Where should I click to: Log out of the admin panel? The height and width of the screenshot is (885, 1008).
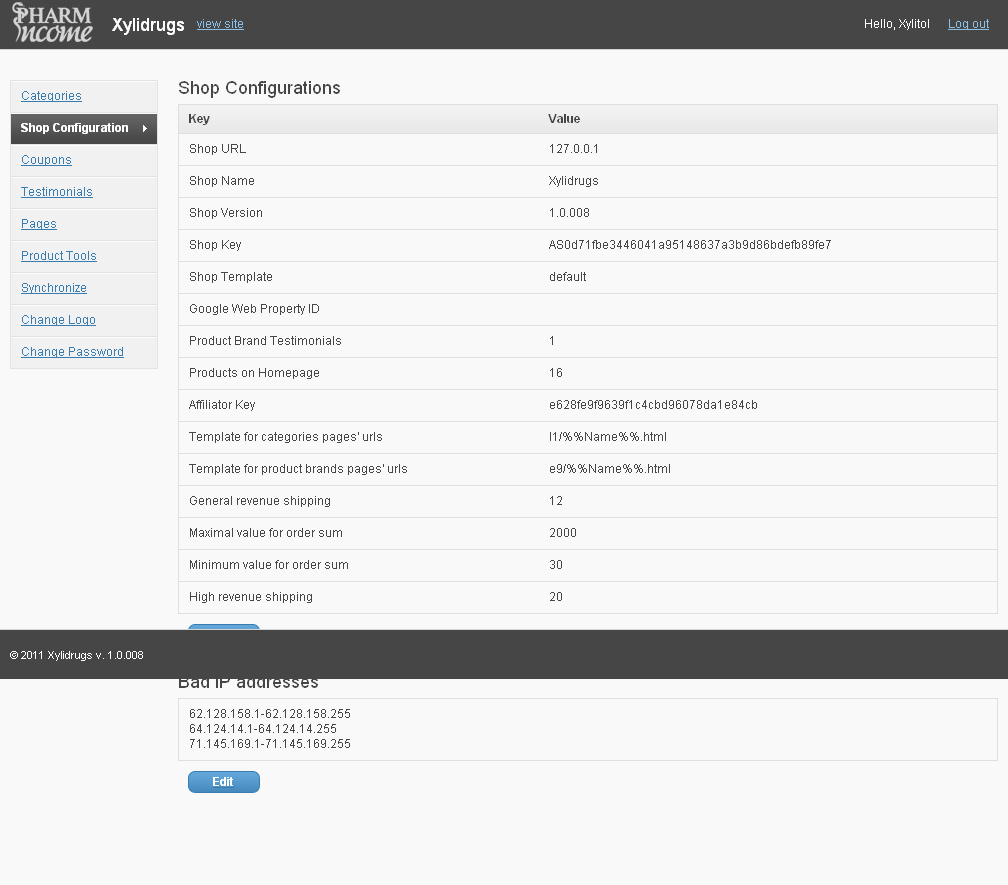tap(968, 24)
